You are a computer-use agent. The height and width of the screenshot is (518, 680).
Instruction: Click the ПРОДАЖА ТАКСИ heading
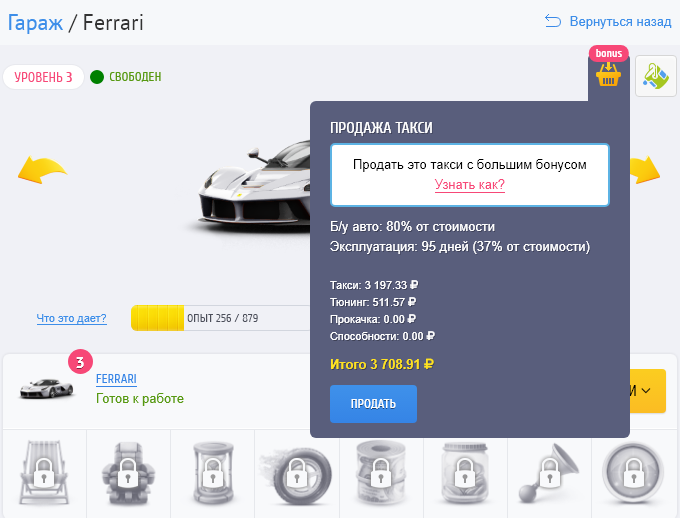(x=381, y=128)
